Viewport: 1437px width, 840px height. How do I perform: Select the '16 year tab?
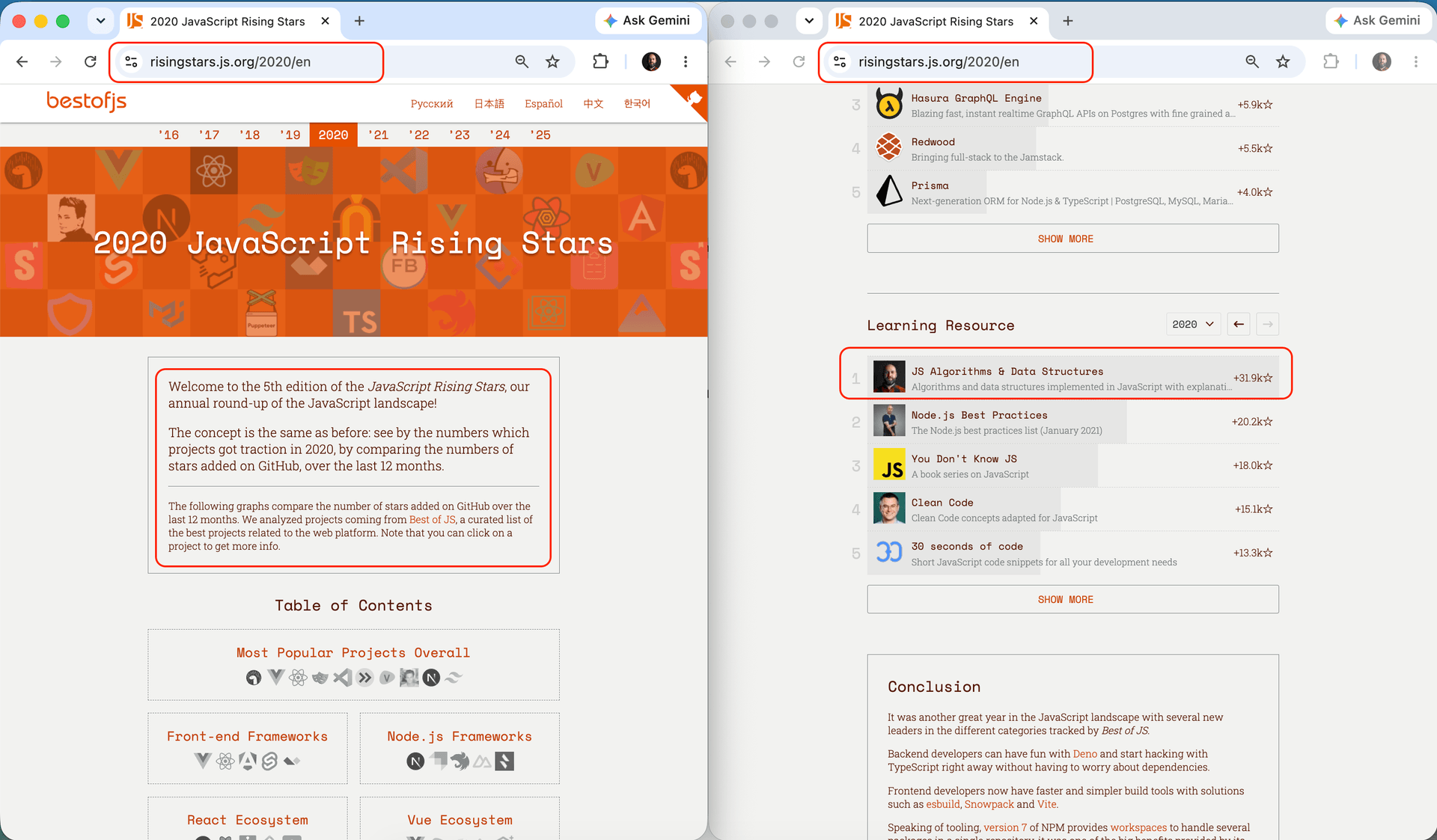(168, 135)
